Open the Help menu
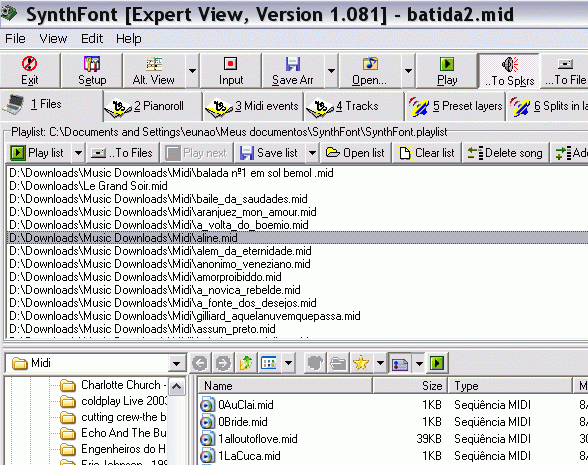The image size is (588, 465). coord(129,39)
